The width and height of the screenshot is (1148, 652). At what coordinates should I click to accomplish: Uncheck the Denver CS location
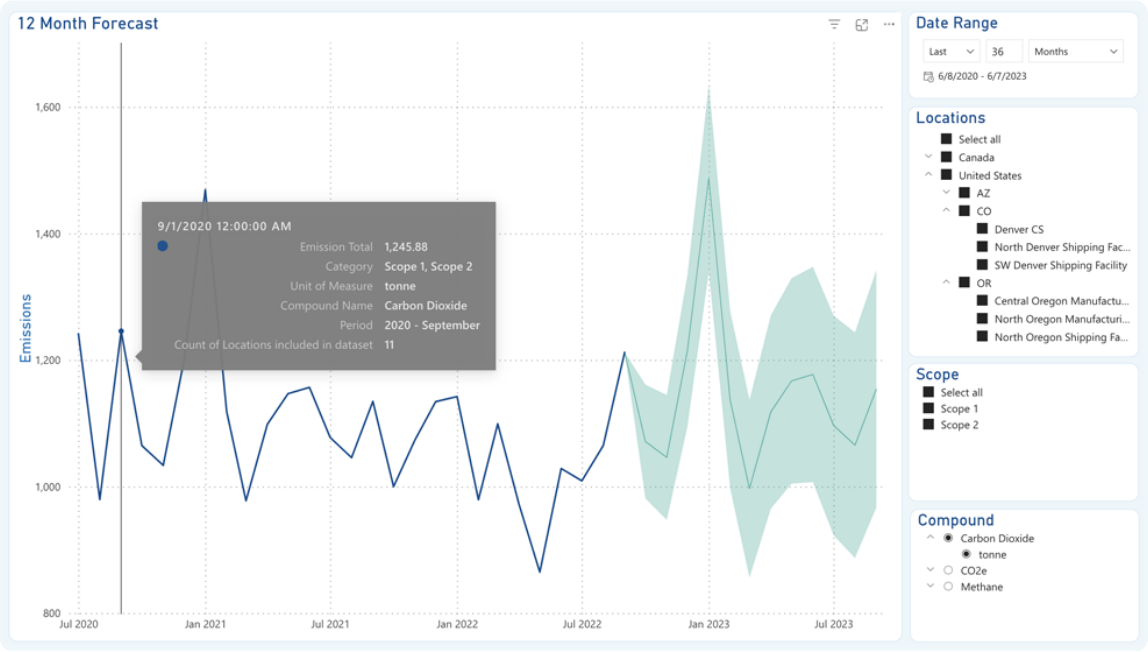point(982,229)
